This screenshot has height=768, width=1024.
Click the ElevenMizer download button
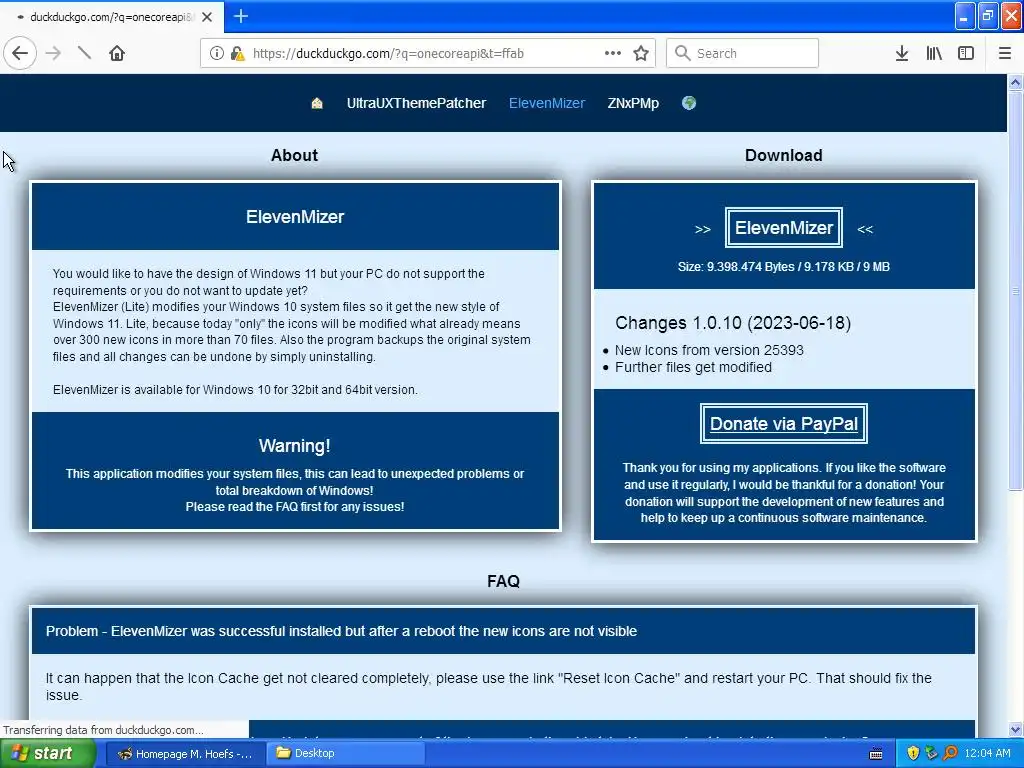pos(784,227)
